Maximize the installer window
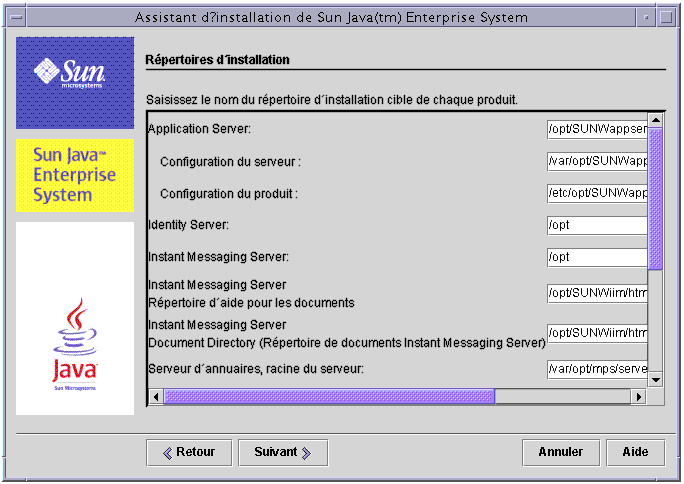 coord(666,17)
